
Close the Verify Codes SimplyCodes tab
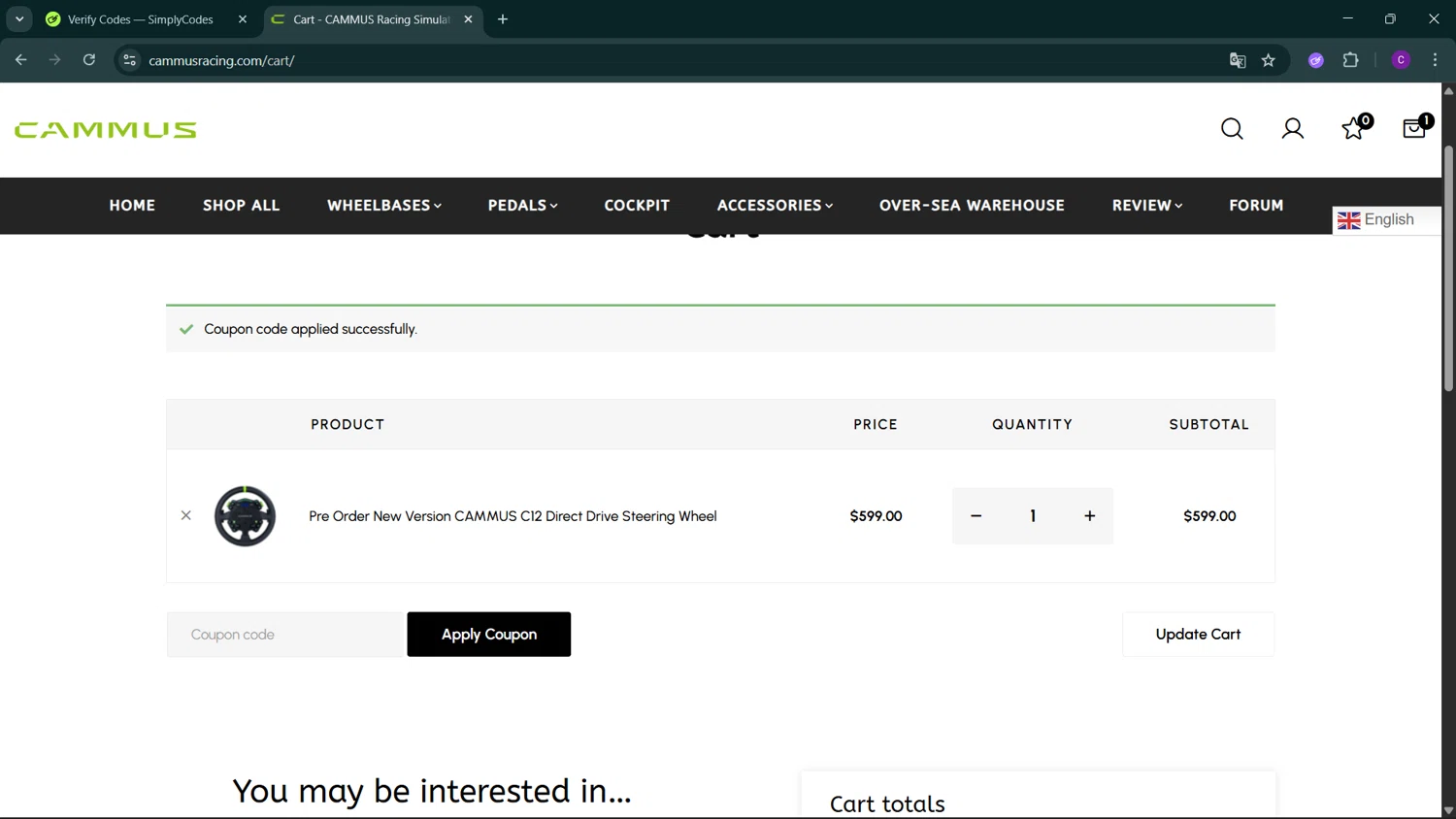pos(243,19)
